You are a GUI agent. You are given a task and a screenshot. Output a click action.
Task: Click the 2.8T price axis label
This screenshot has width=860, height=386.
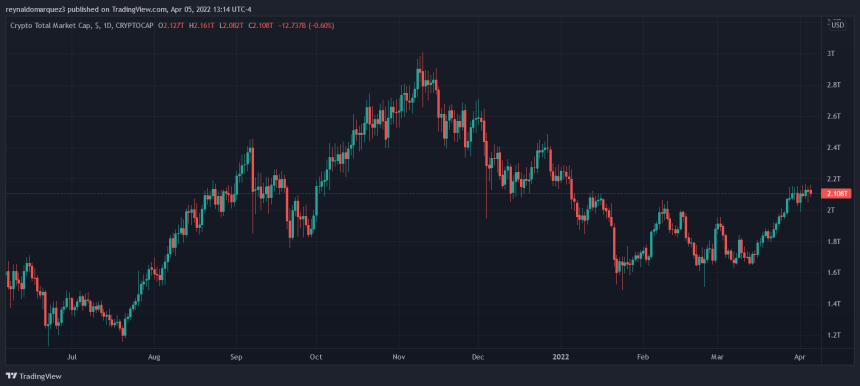point(833,85)
